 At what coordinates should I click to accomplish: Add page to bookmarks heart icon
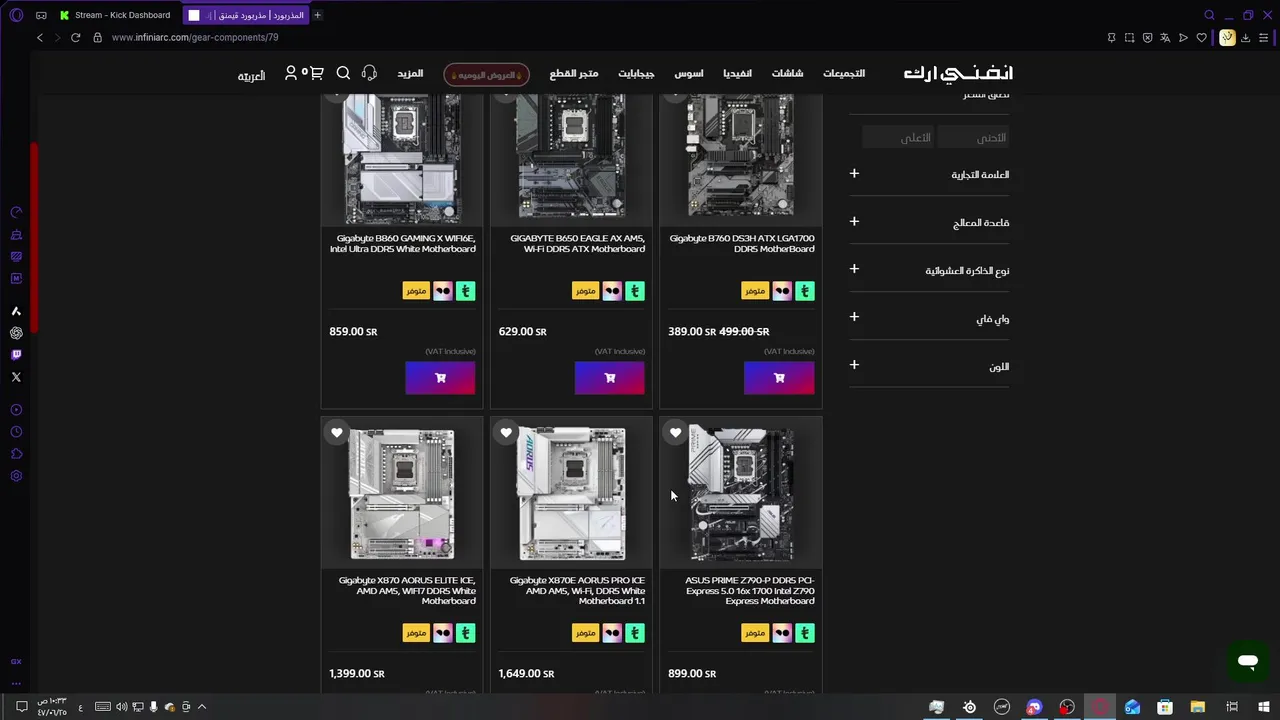click(x=1201, y=37)
